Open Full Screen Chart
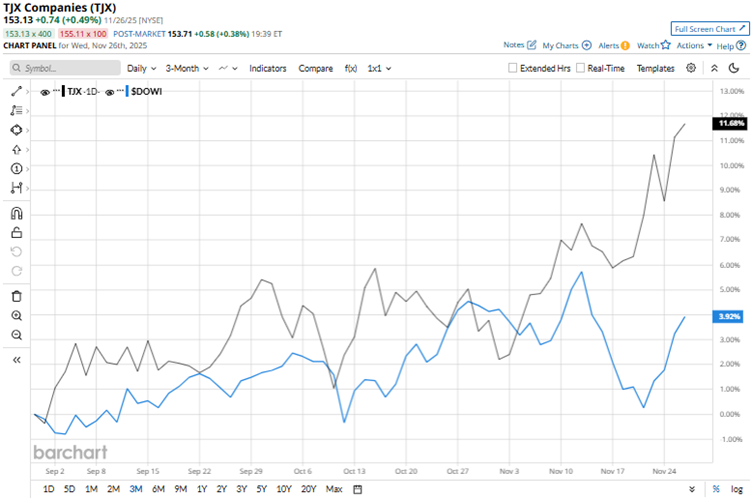Screen dimensions: 752x499 [710, 29]
